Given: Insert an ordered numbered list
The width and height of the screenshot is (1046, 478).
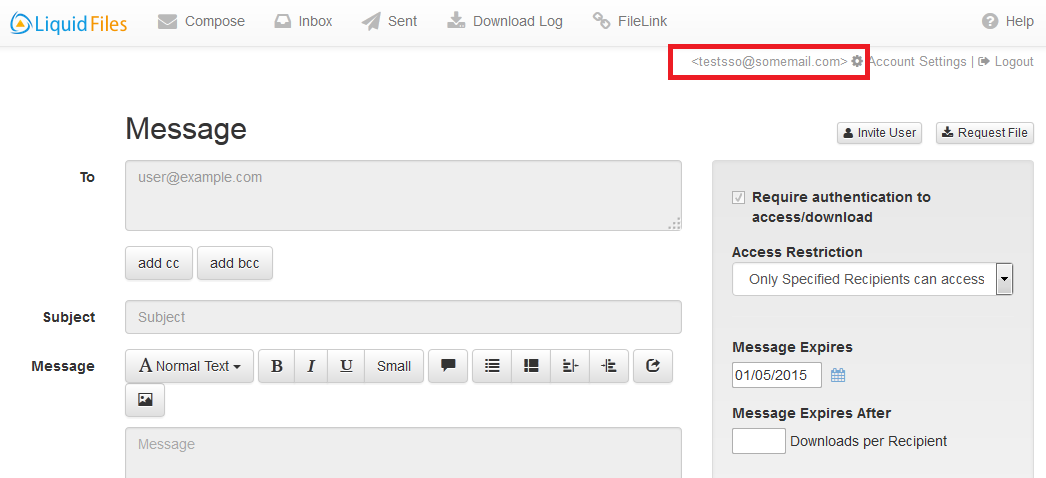Looking at the screenshot, I should (x=531, y=366).
